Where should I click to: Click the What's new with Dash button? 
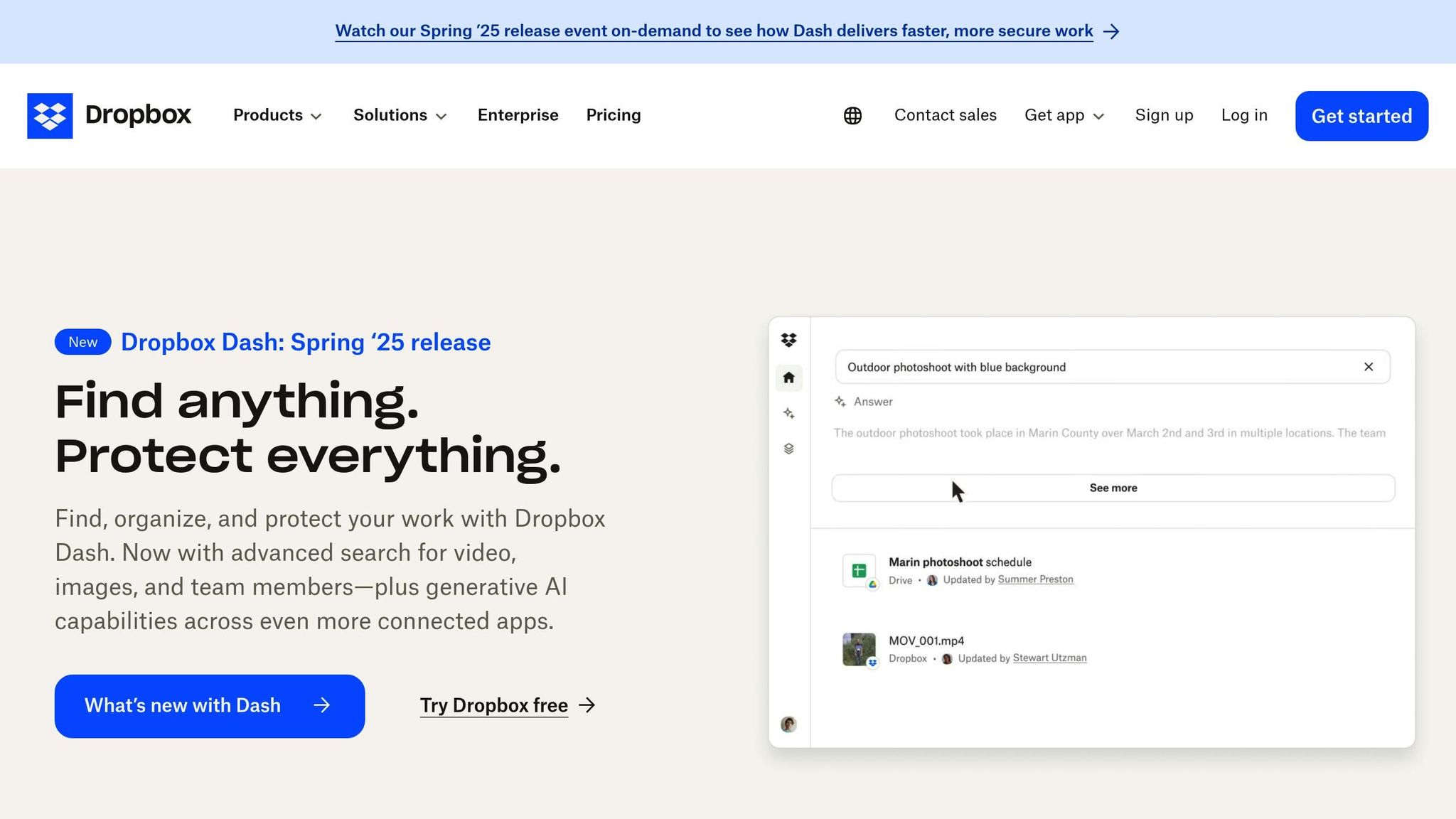point(209,705)
